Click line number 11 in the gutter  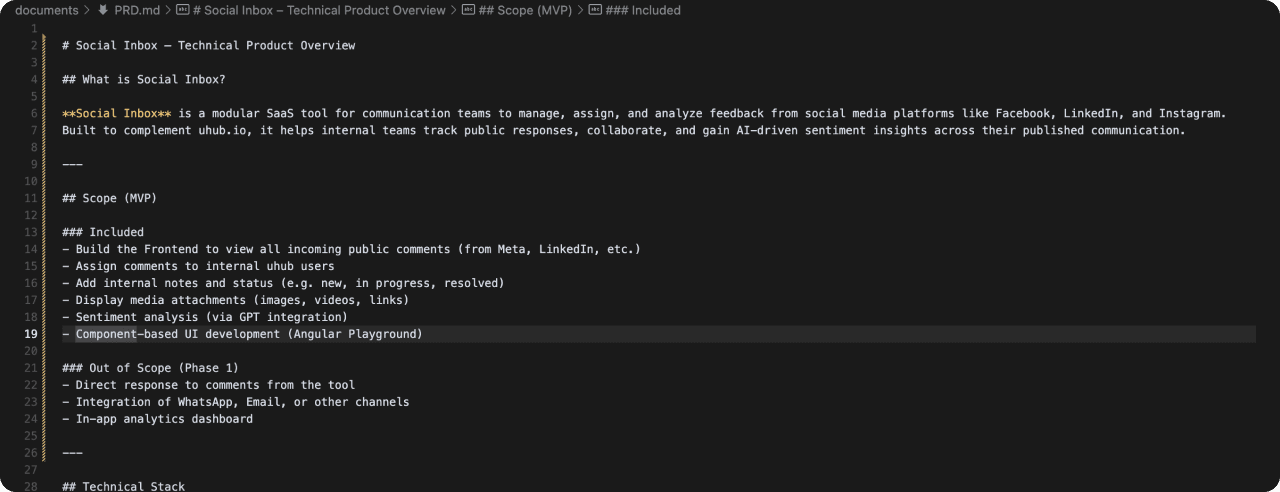click(31, 198)
